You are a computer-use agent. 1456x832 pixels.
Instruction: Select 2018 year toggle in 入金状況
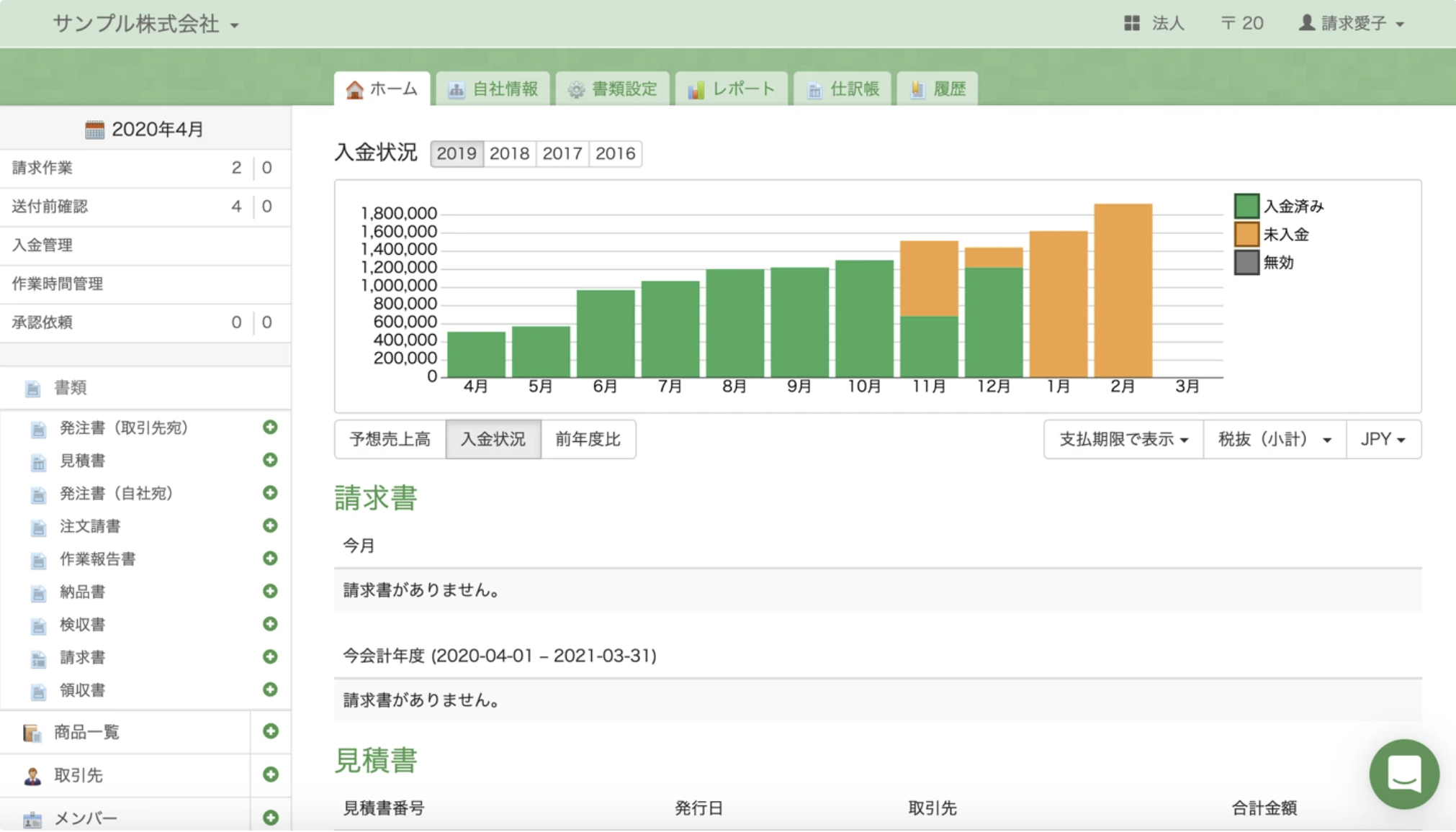[509, 153]
